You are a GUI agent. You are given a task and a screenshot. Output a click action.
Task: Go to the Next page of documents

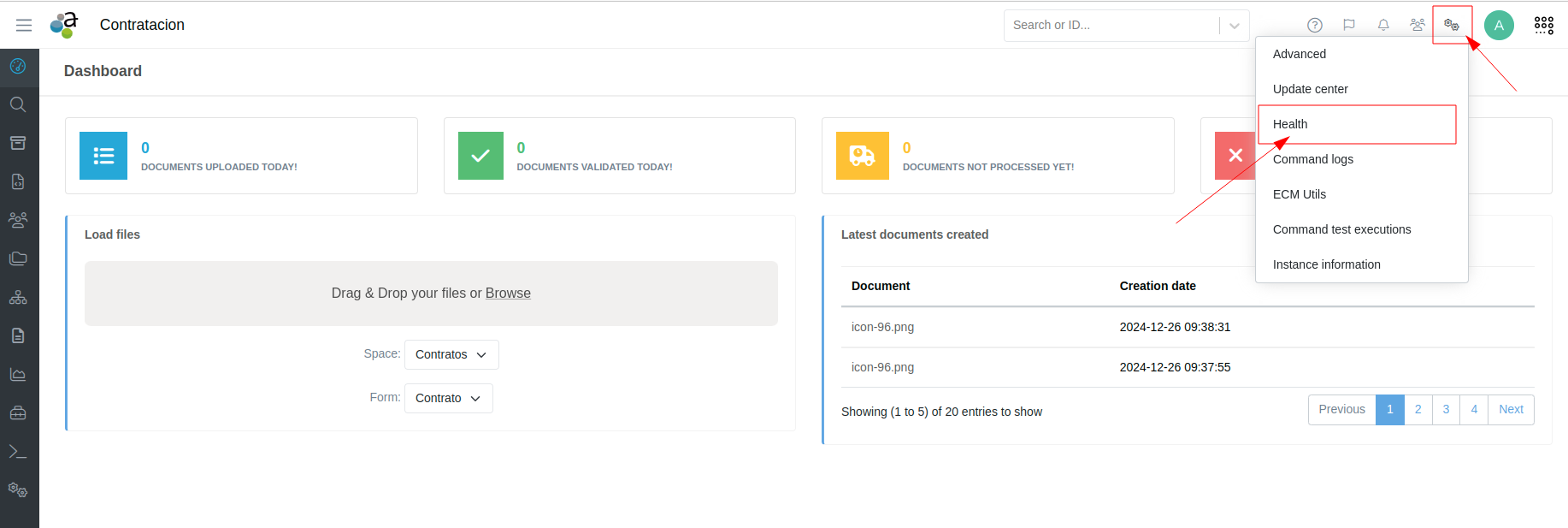[x=1511, y=410]
